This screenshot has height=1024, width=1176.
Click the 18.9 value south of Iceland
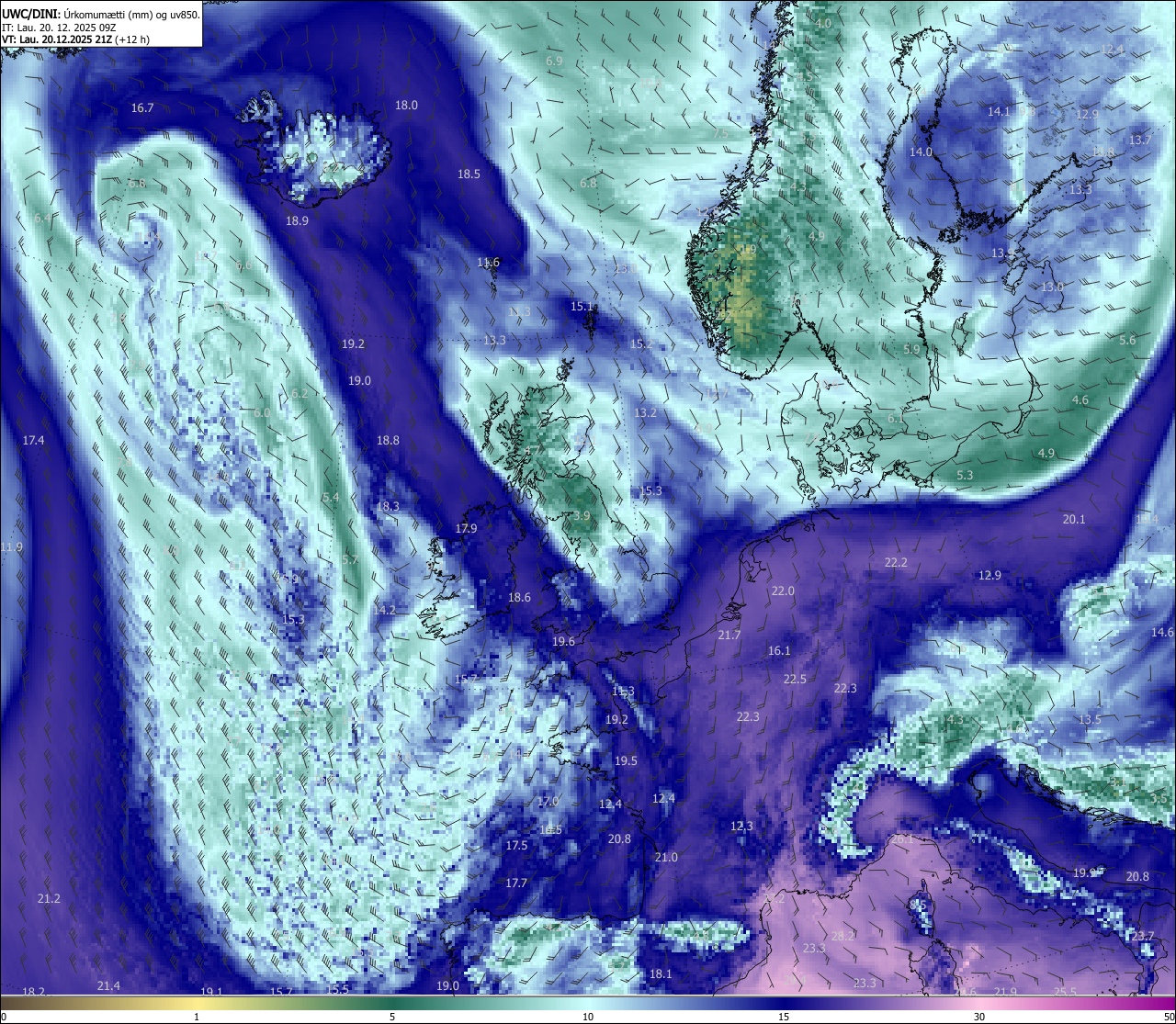[297, 221]
